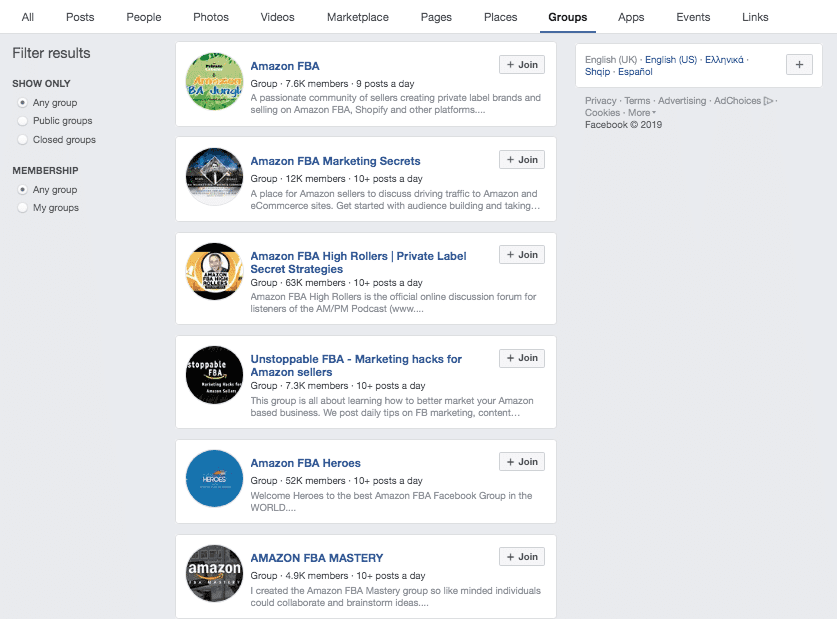
Task: Open Amazon FBA Marketing Secrets title link
Action: (335, 161)
